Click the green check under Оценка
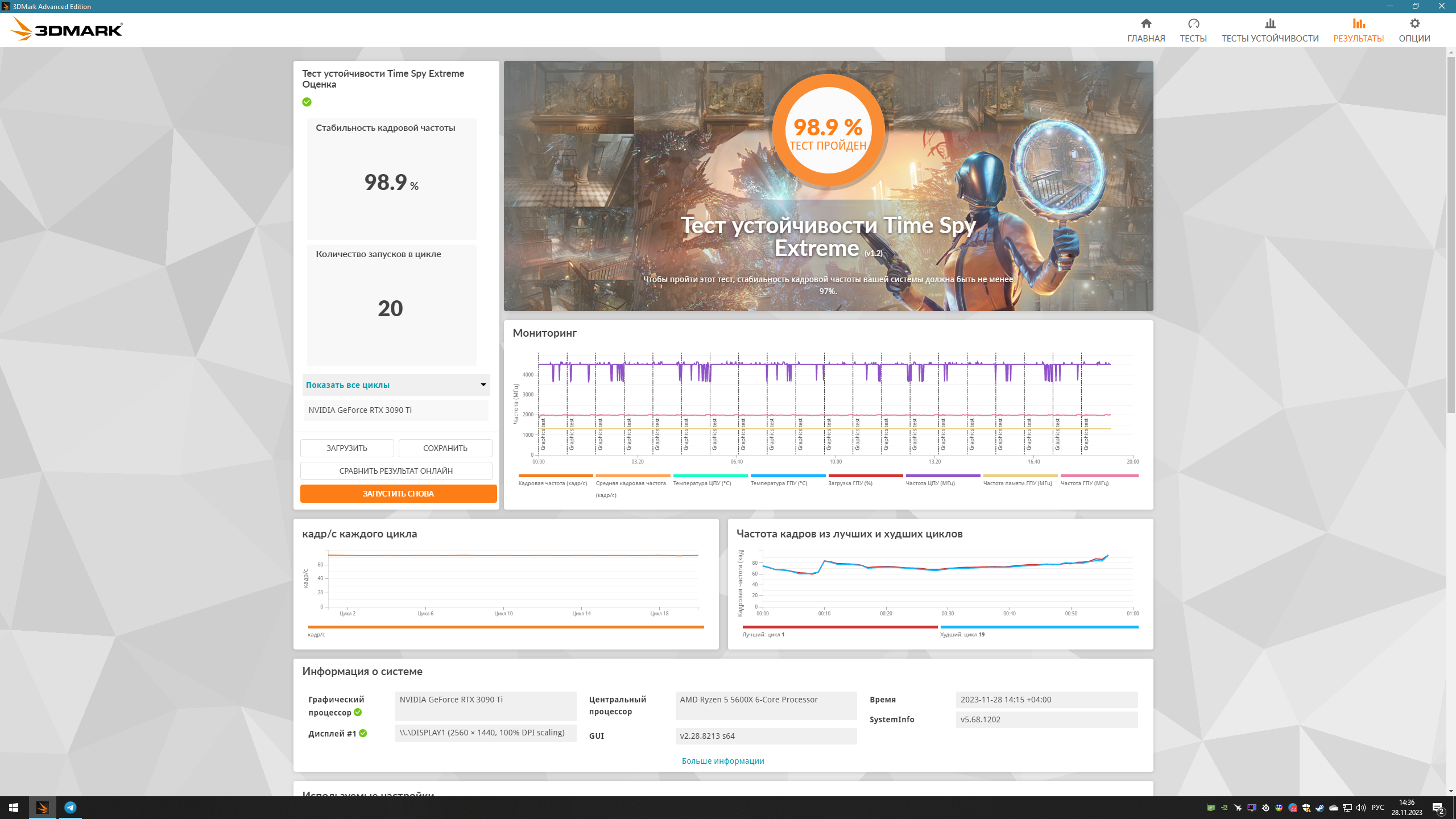 click(x=307, y=102)
